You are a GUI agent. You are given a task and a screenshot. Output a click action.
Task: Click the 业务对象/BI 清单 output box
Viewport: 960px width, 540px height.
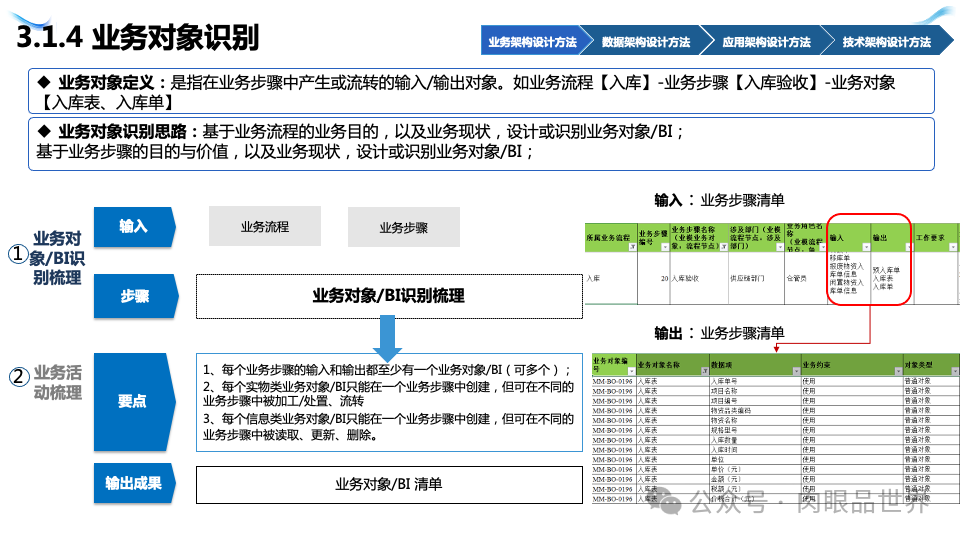(389, 484)
